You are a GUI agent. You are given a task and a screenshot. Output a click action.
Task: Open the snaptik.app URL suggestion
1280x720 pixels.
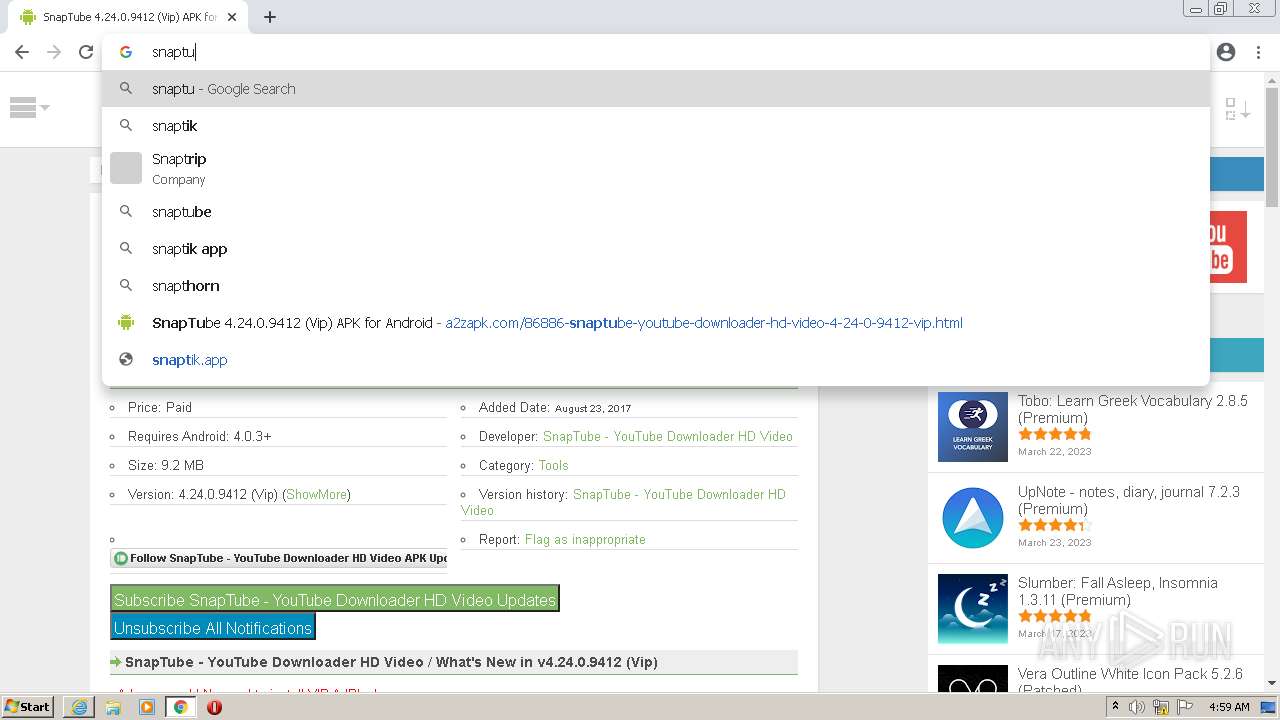click(656, 360)
